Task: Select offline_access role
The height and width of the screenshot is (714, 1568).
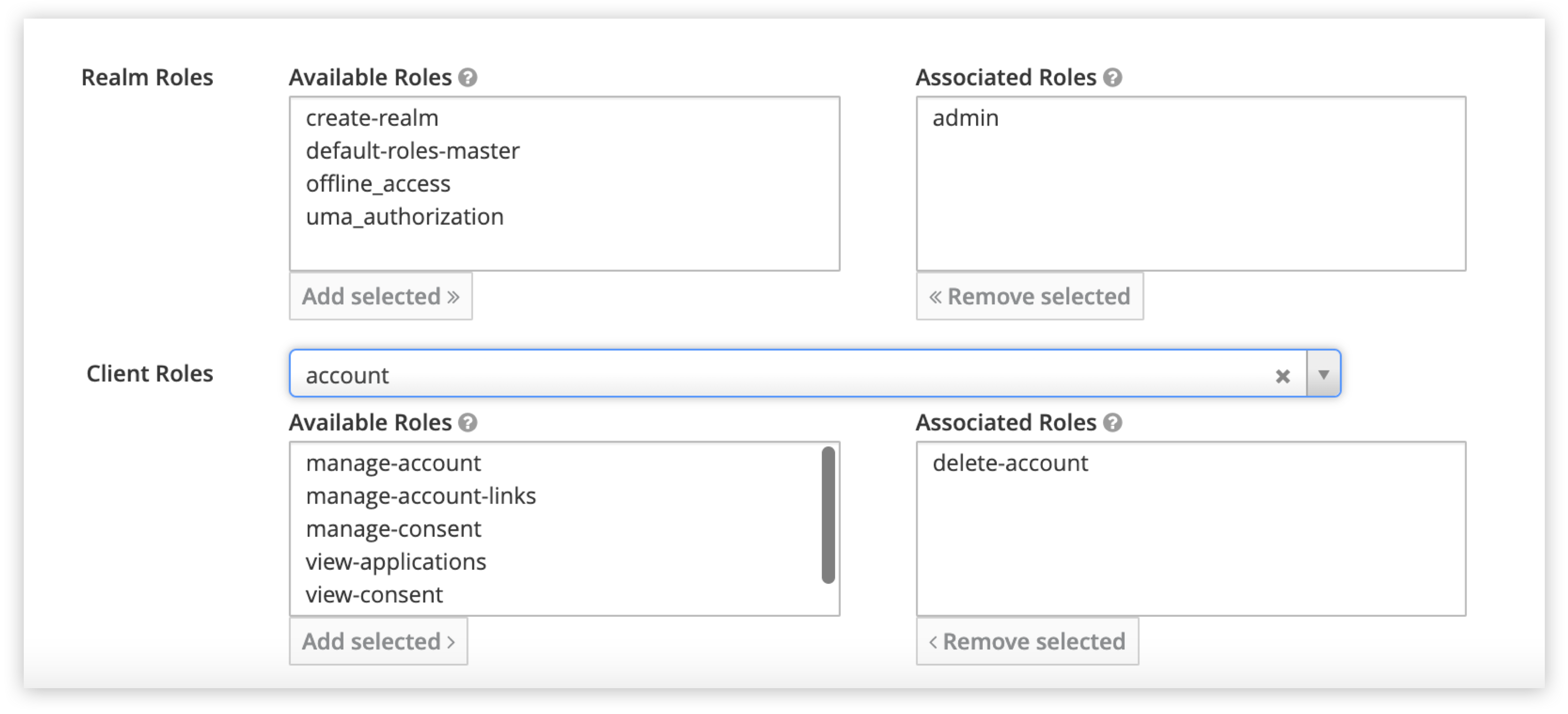Action: pos(378,184)
